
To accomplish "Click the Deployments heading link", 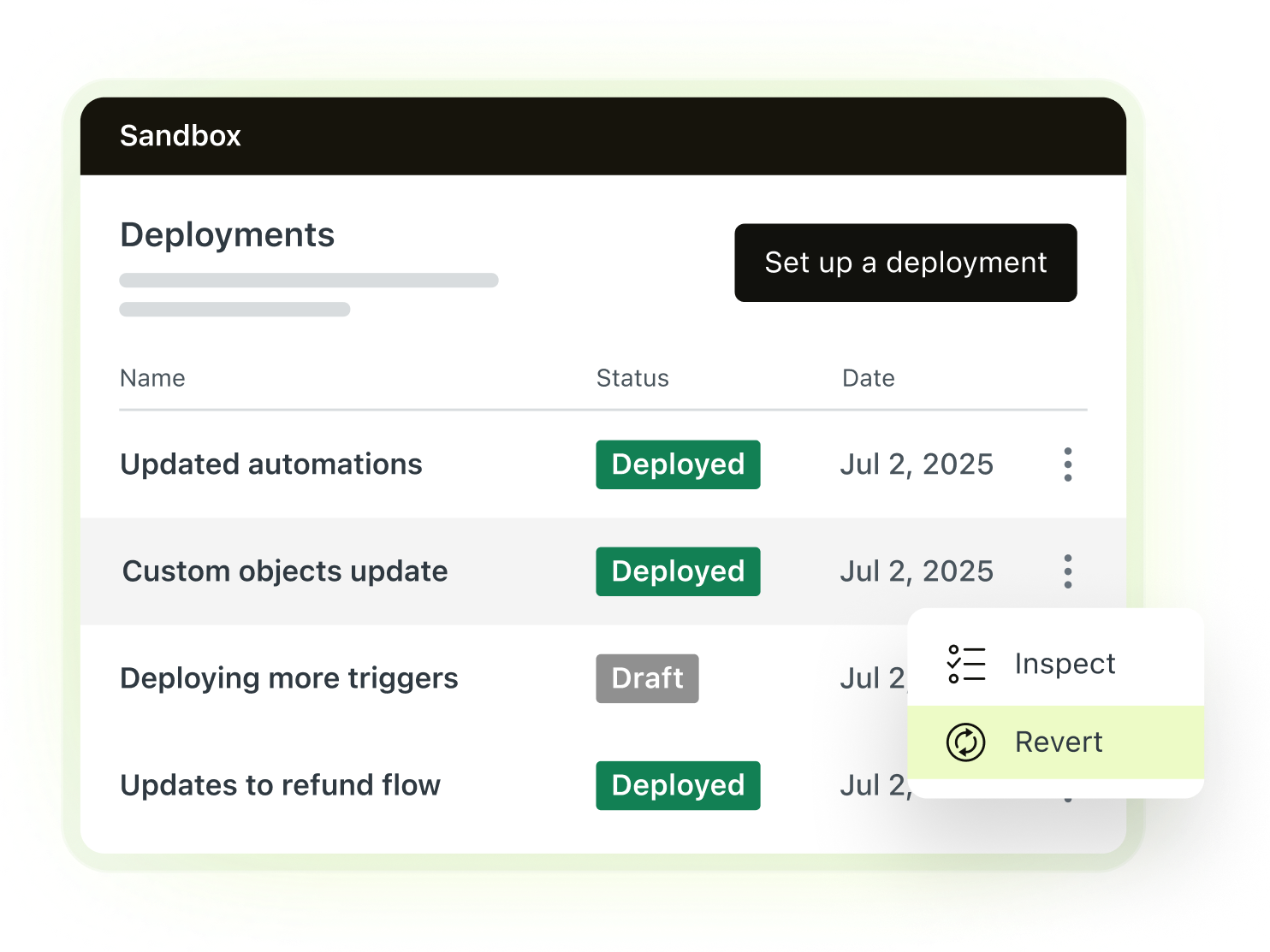I will (227, 234).
